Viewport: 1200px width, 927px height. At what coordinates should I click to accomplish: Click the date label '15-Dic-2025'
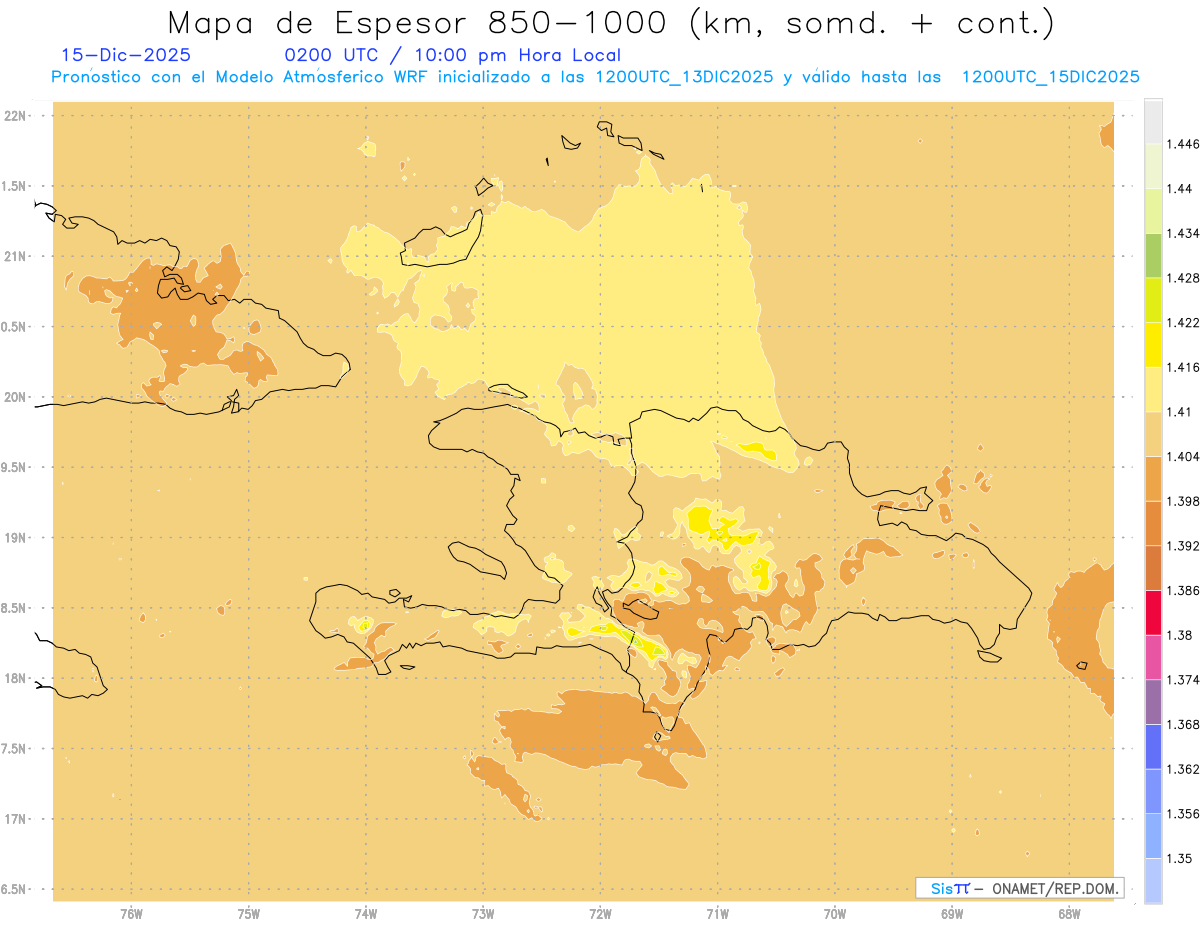click(x=126, y=55)
